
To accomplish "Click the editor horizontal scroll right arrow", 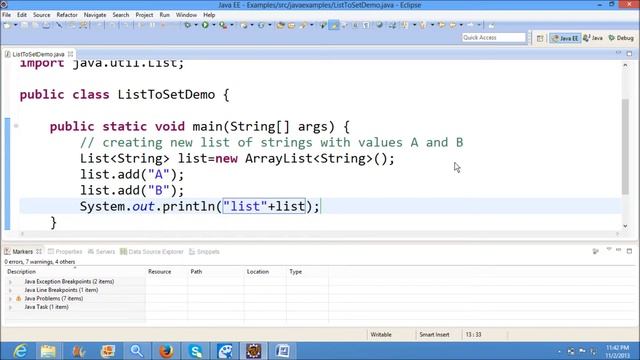I will pos(617,234).
